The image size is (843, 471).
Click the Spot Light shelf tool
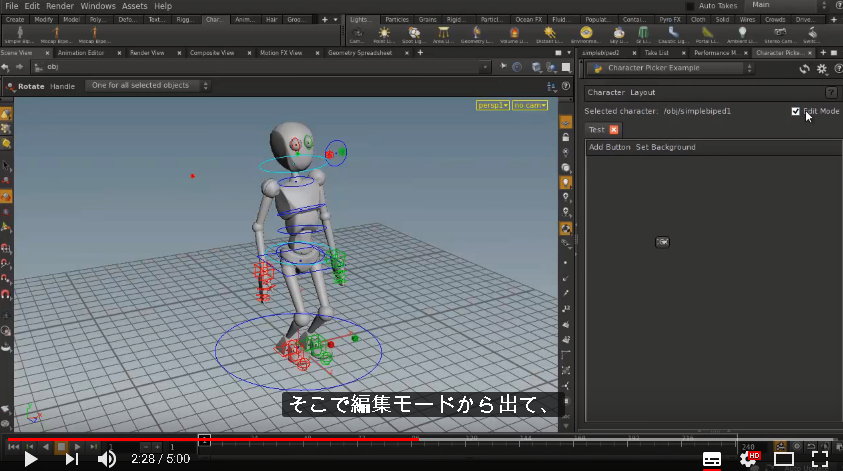(413, 35)
